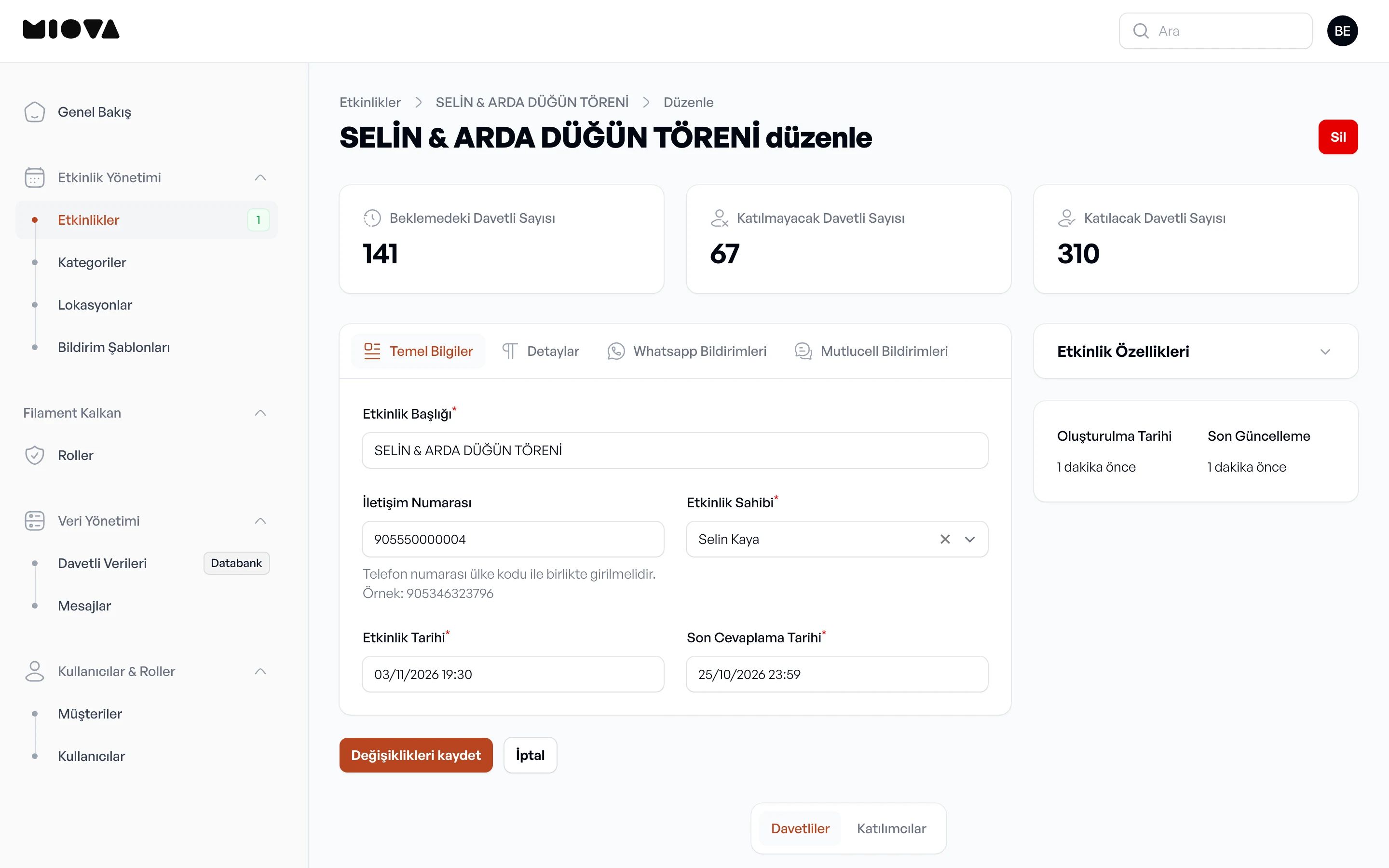Viewport: 1389px width, 868px height.
Task: Expand the Etkinlik Özellikleri panel
Action: [1325, 352]
